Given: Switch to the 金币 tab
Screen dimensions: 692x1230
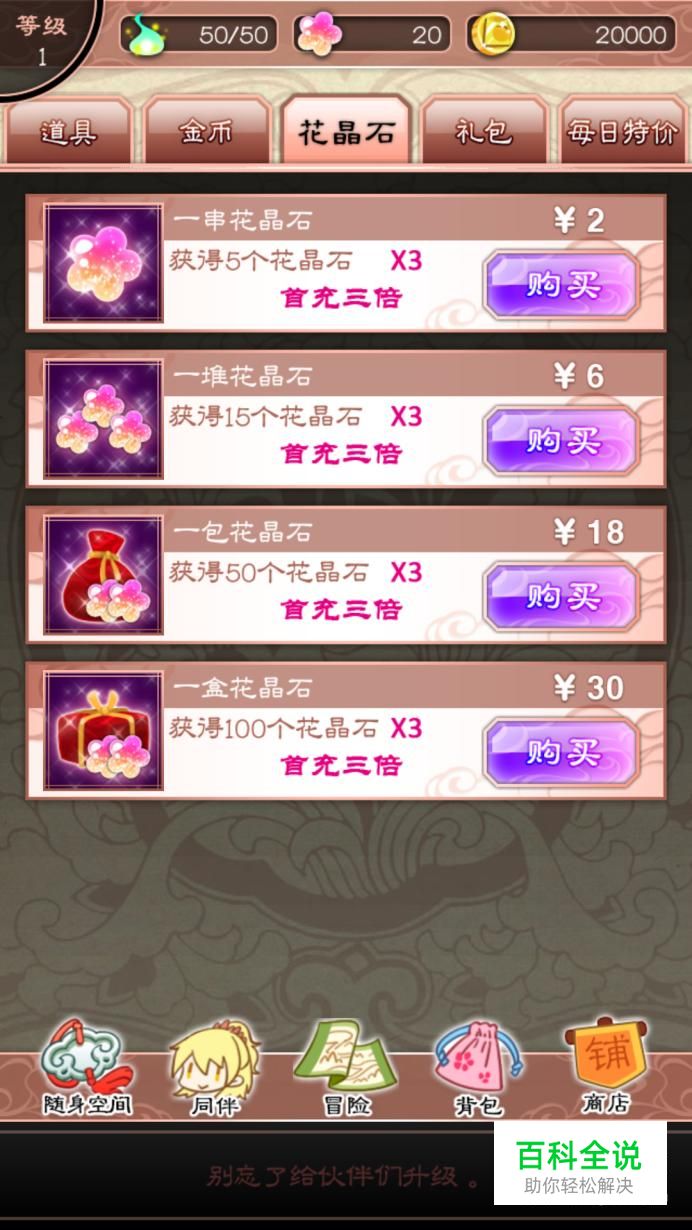Looking at the screenshot, I should pyautogui.click(x=207, y=131).
